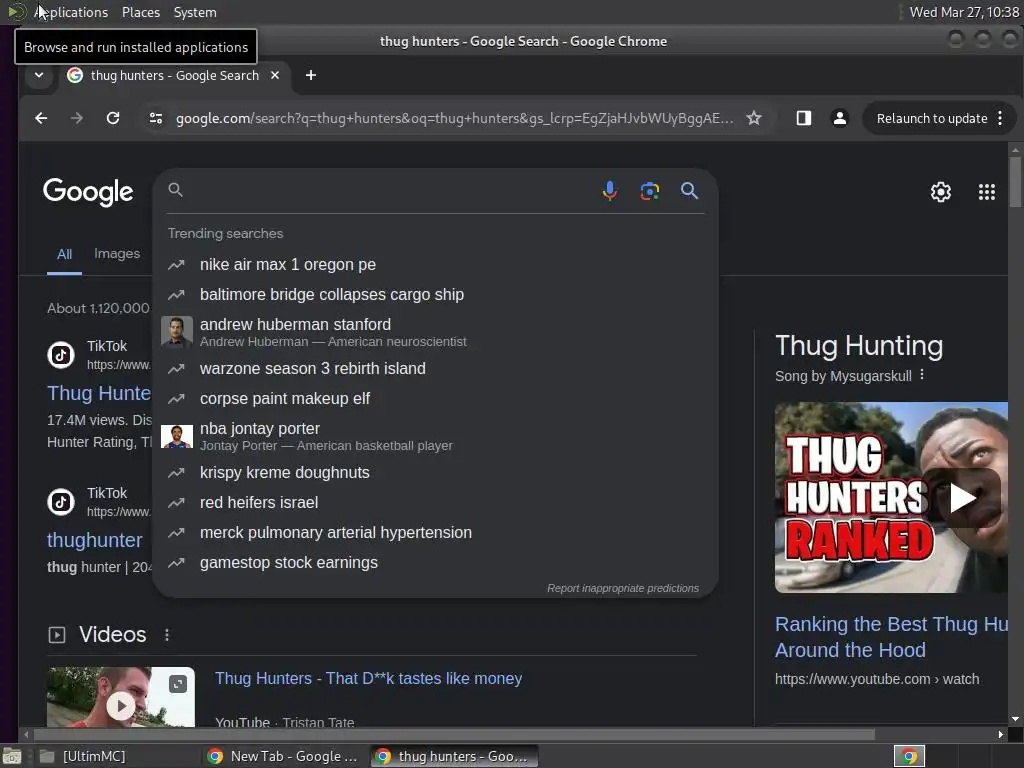Select red heifers israel suggestion
The image size is (1024, 768).
coord(436,502)
